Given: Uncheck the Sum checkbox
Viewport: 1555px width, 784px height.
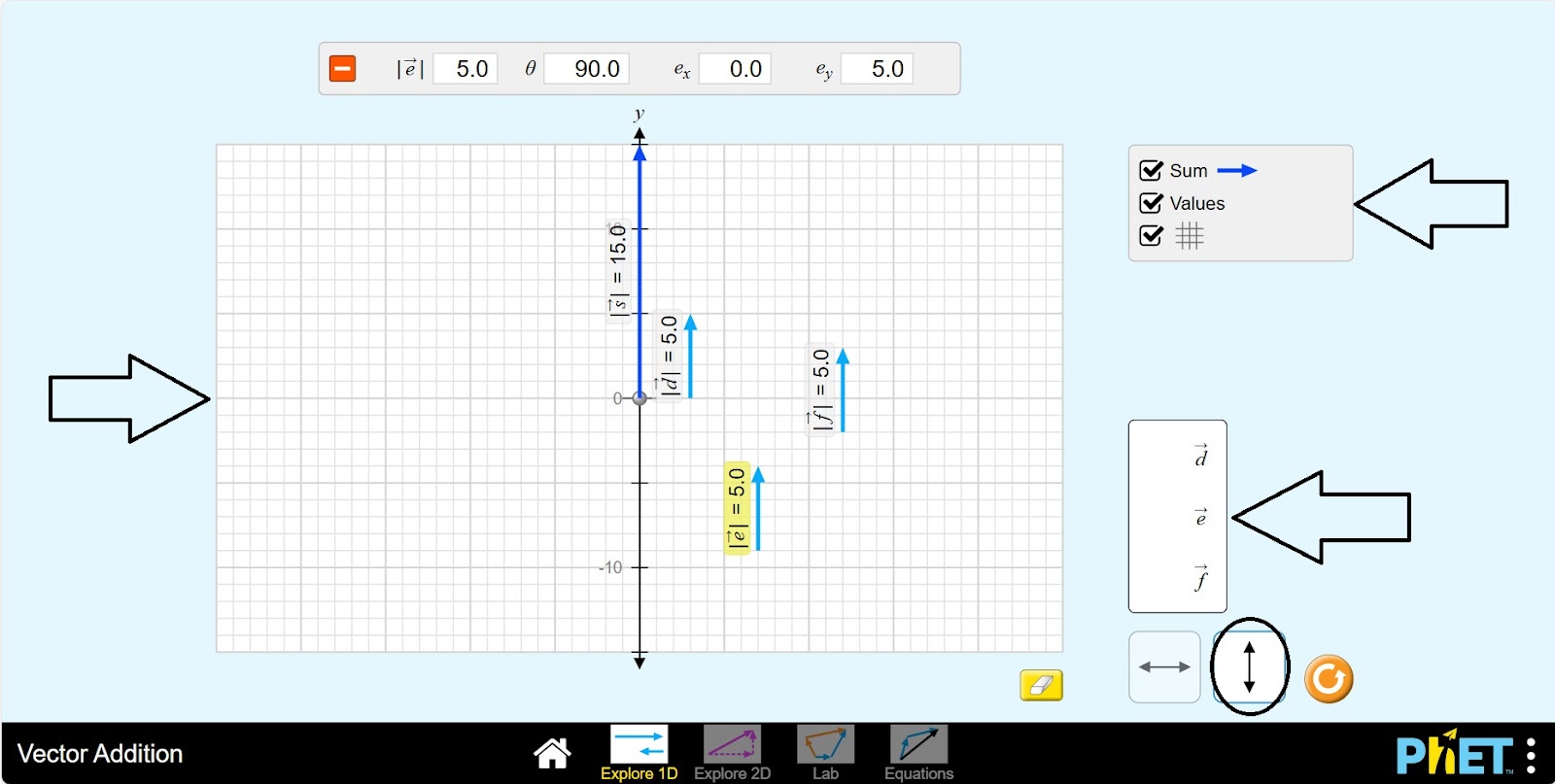Looking at the screenshot, I should pyautogui.click(x=1152, y=171).
